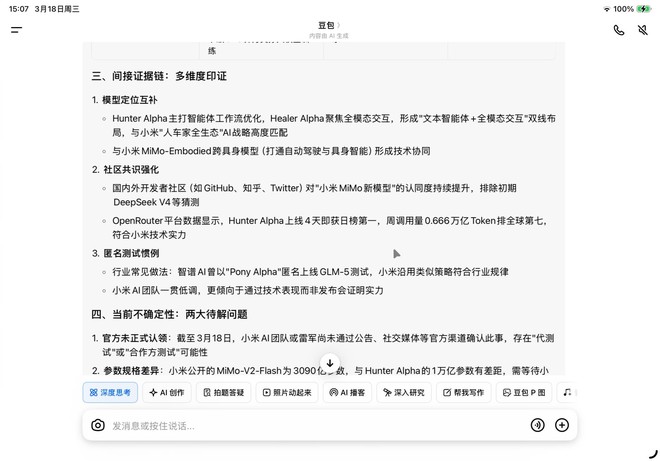Tap the 内容由 AI 生成 subtitle

point(329,36)
